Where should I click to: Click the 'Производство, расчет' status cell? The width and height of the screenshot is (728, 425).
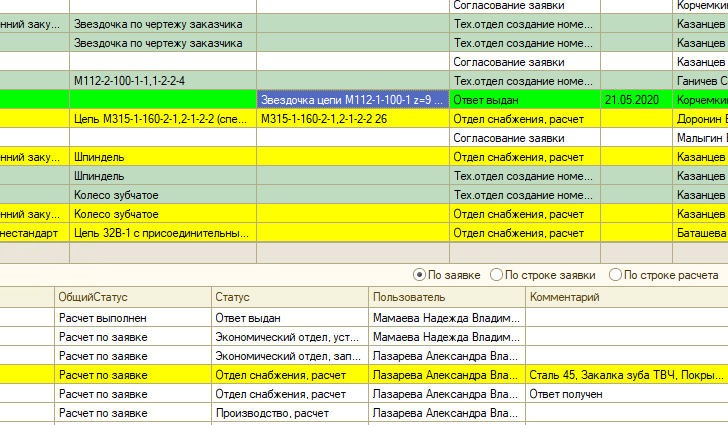pos(290,413)
